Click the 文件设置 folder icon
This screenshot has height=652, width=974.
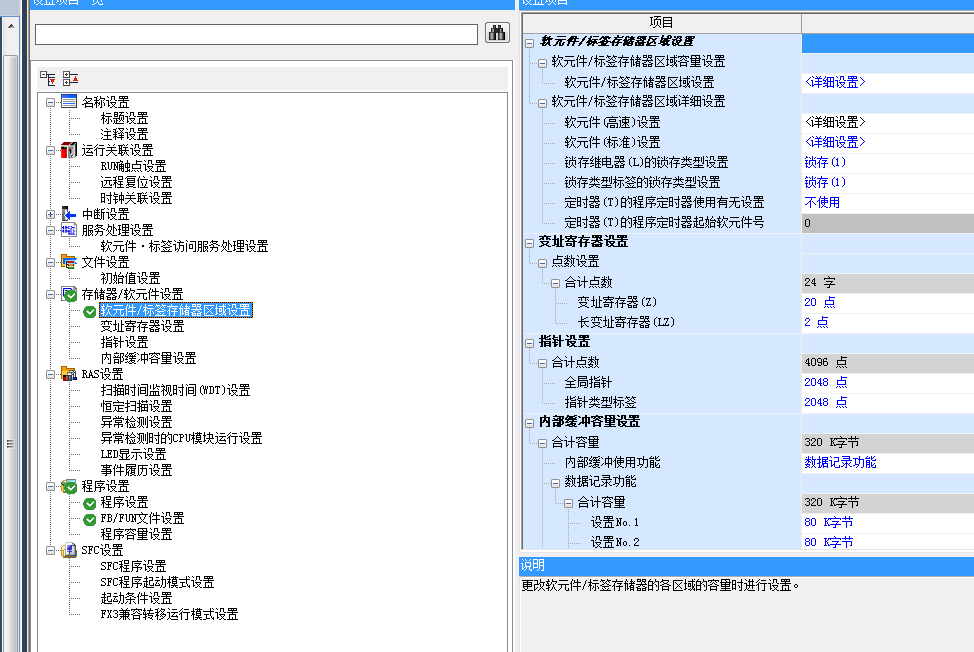(x=69, y=262)
